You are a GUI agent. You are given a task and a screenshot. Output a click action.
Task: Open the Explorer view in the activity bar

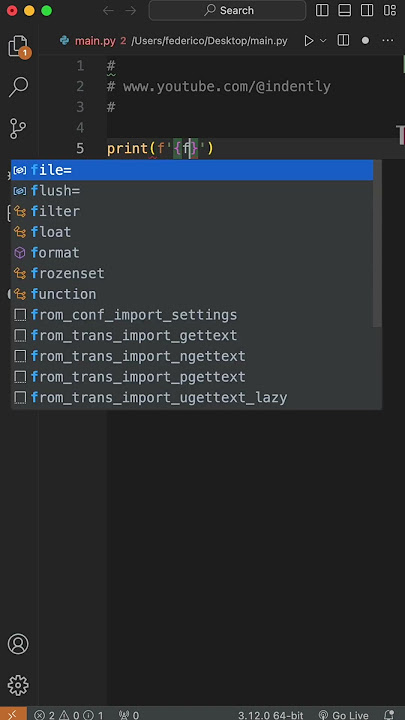(x=19, y=46)
